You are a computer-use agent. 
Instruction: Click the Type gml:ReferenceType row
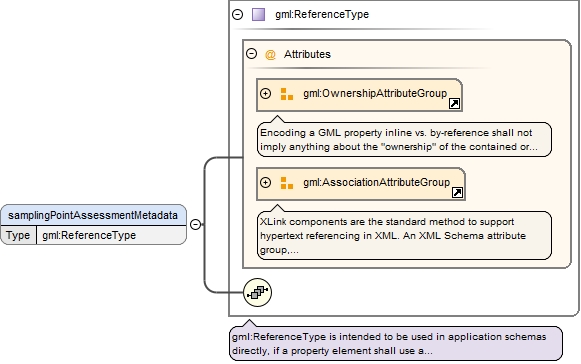(x=93, y=235)
